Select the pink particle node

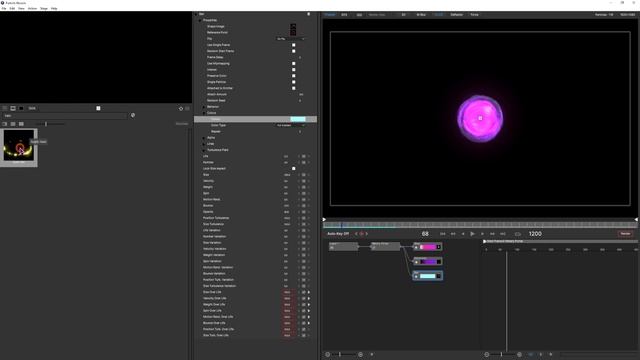427,247
